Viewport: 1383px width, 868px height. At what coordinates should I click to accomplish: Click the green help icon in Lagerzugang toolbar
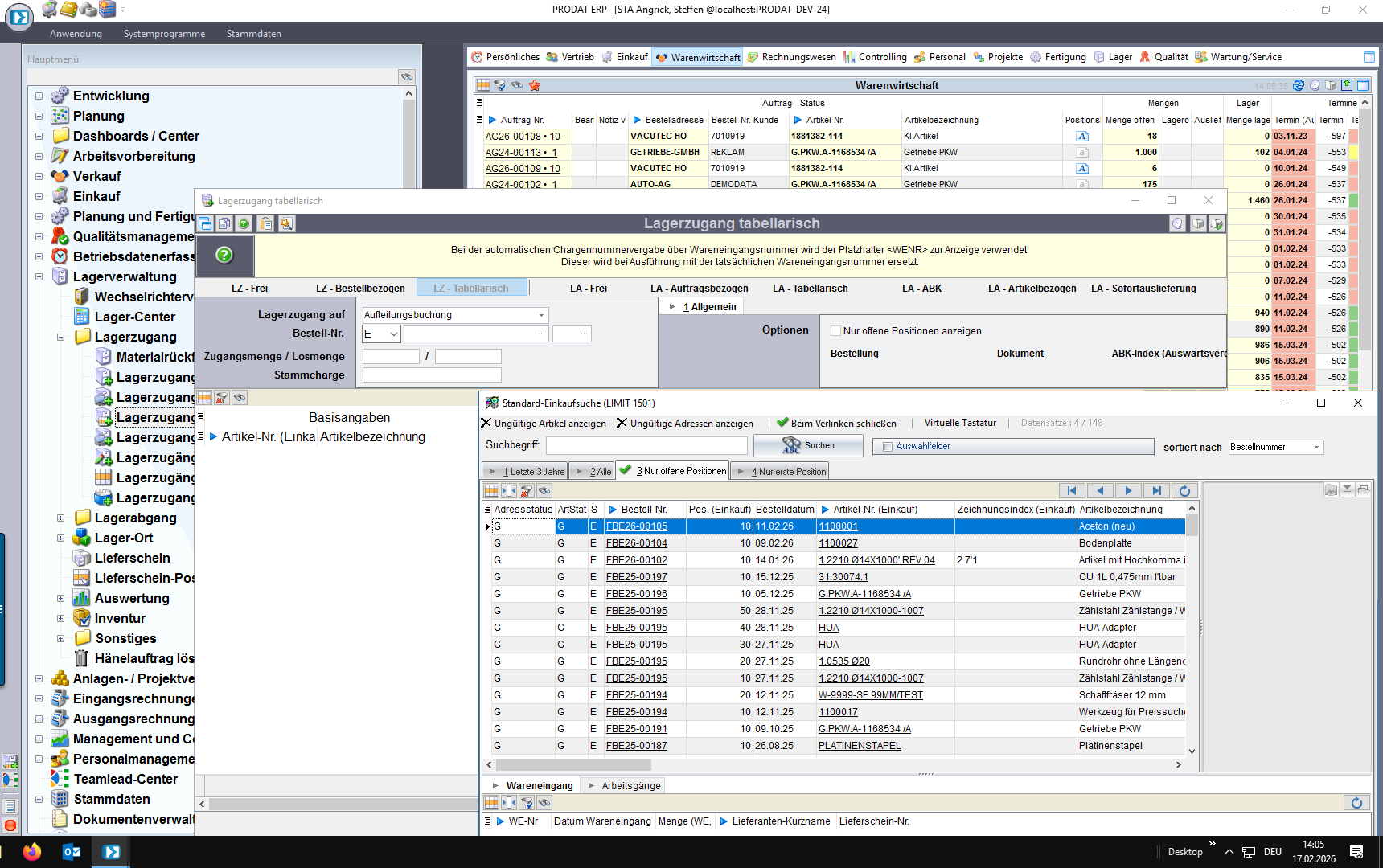[x=244, y=224]
